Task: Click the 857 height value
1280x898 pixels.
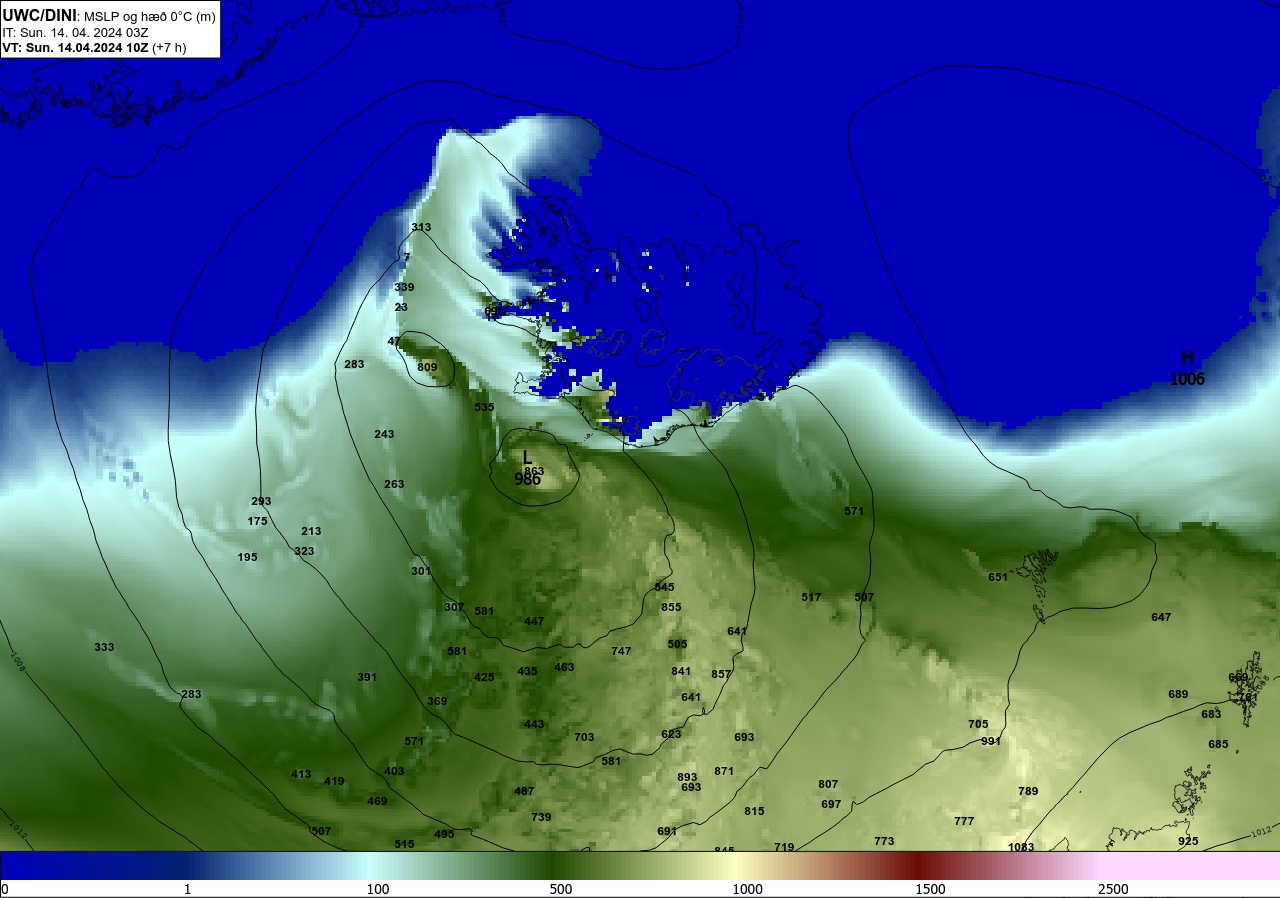Action: 721,674
